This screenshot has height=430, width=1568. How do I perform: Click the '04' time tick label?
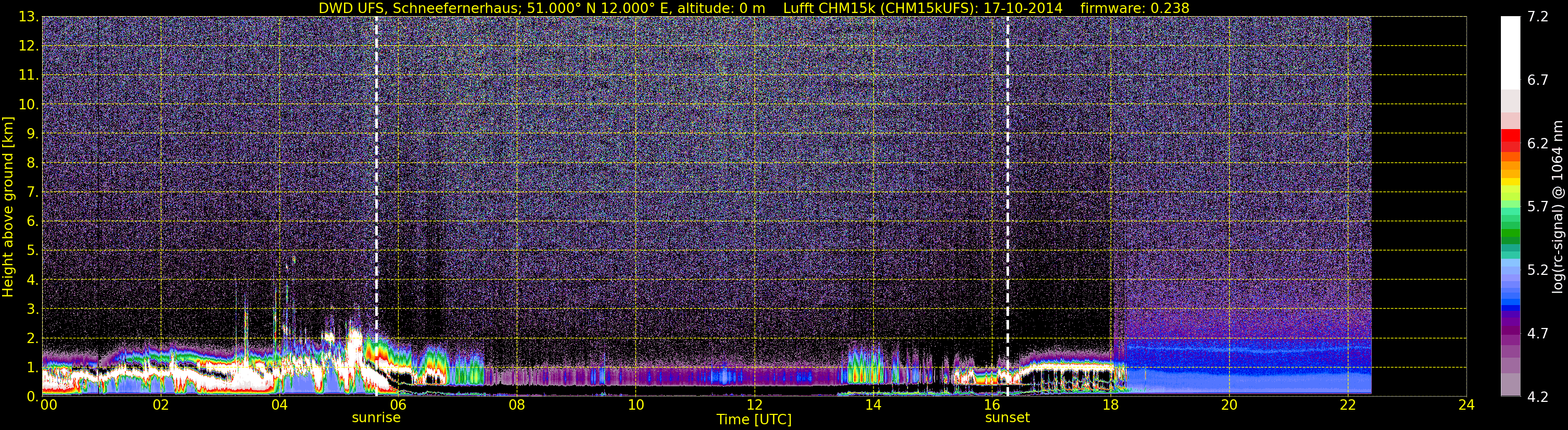[279, 405]
